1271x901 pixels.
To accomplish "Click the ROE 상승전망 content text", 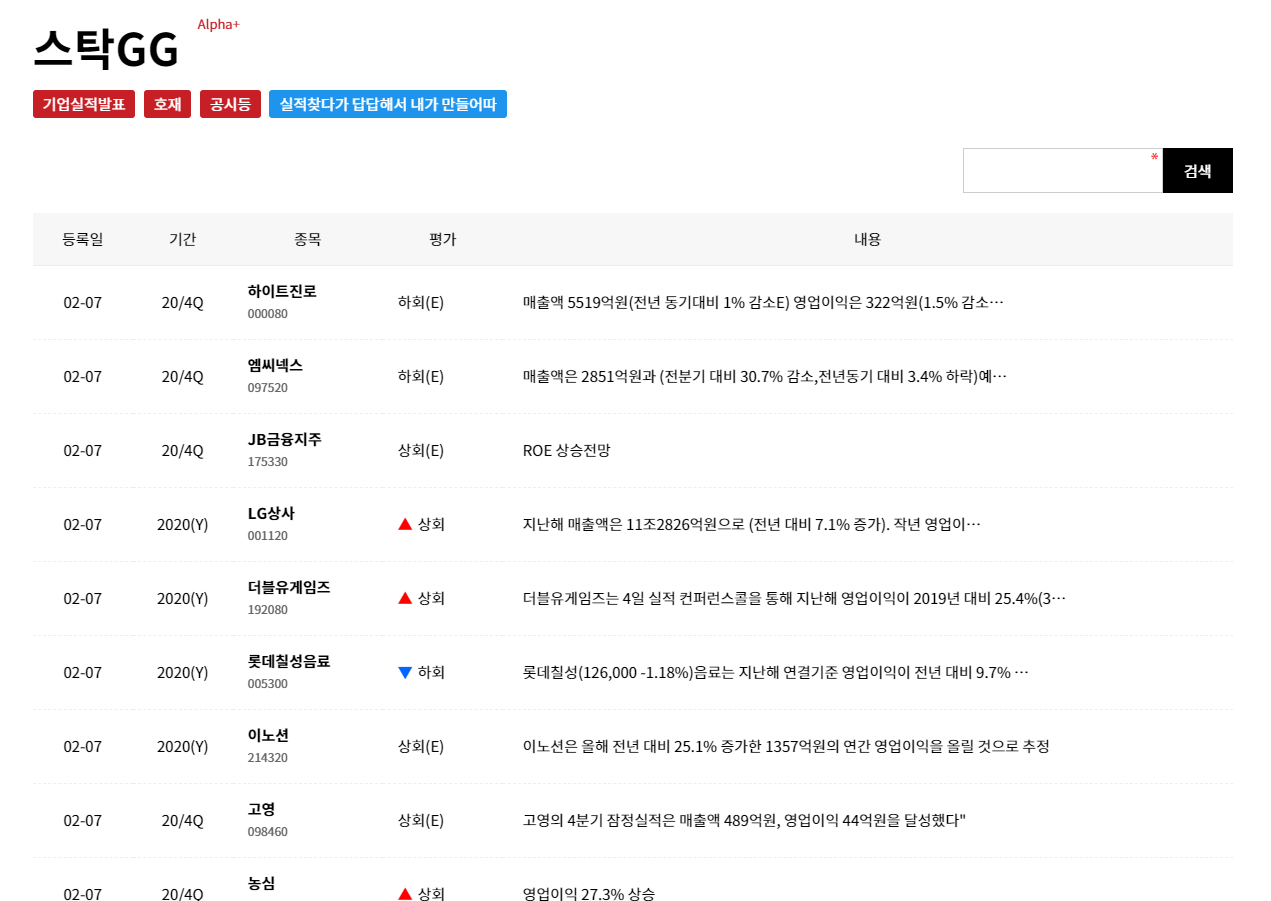I will click(x=566, y=450).
